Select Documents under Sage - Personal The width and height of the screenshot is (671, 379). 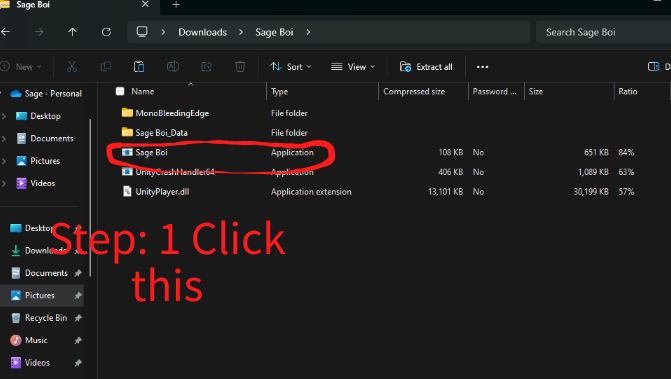pos(45,138)
